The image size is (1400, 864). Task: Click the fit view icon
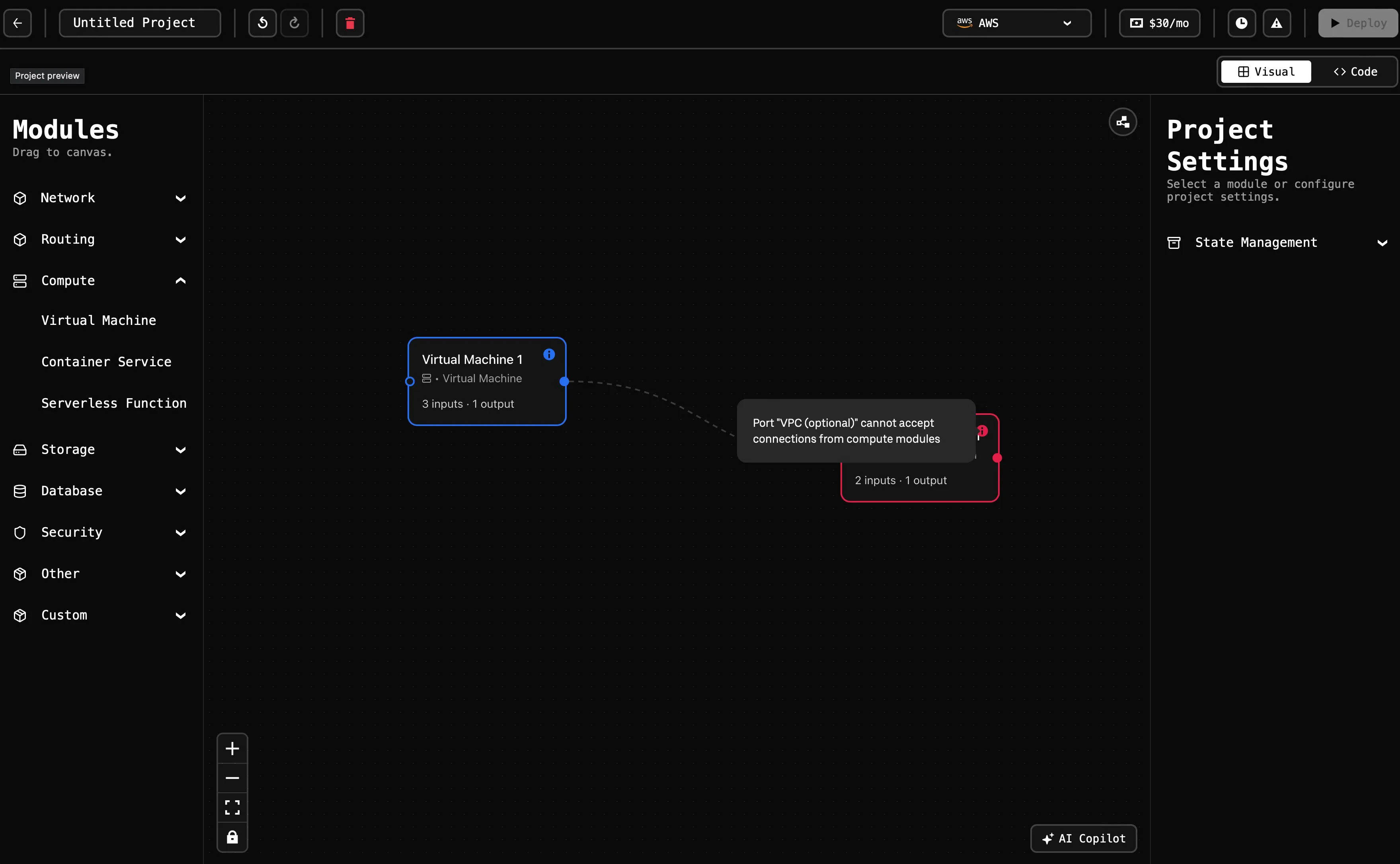tap(232, 807)
